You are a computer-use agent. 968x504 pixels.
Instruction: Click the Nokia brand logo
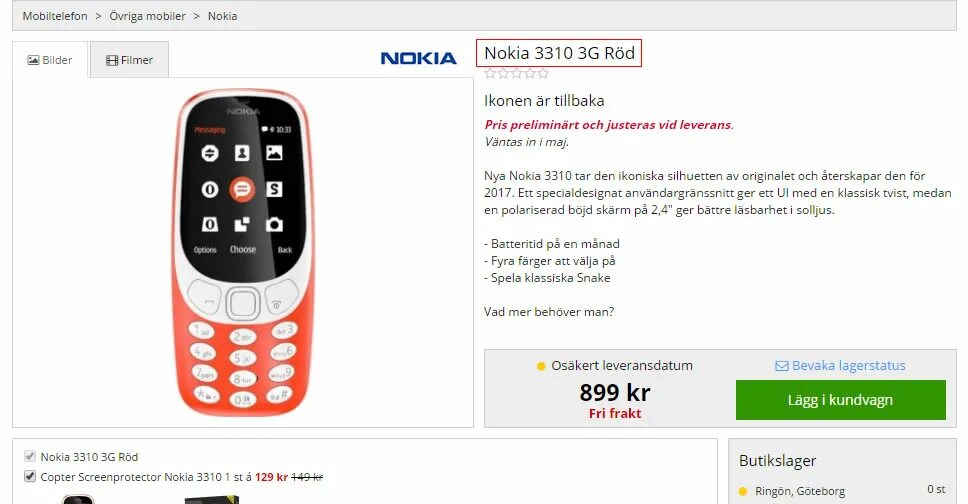click(x=419, y=58)
